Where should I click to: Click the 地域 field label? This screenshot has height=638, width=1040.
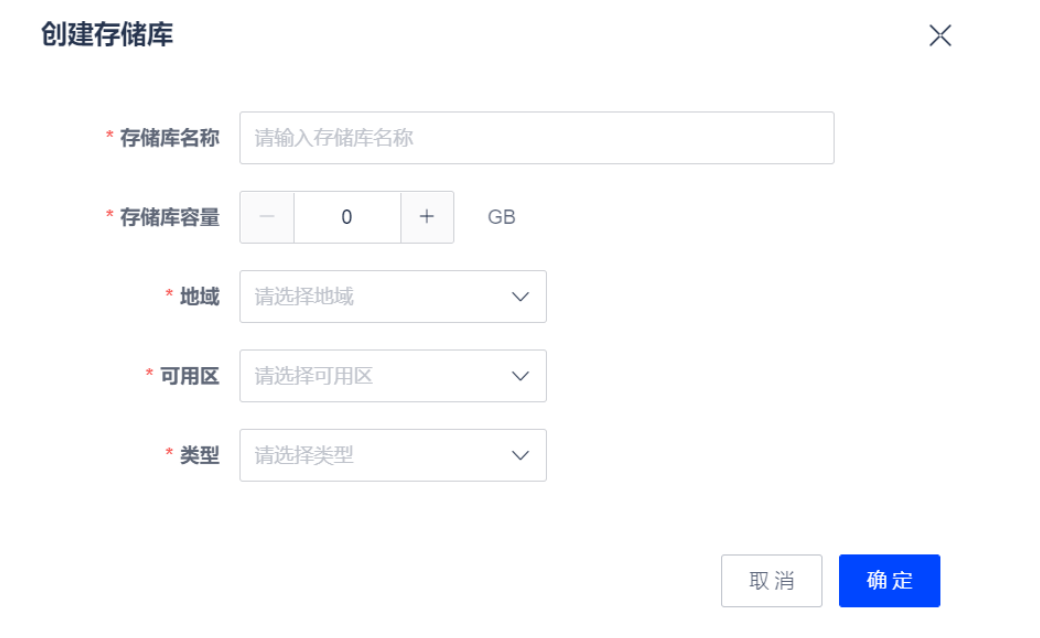pos(199,296)
